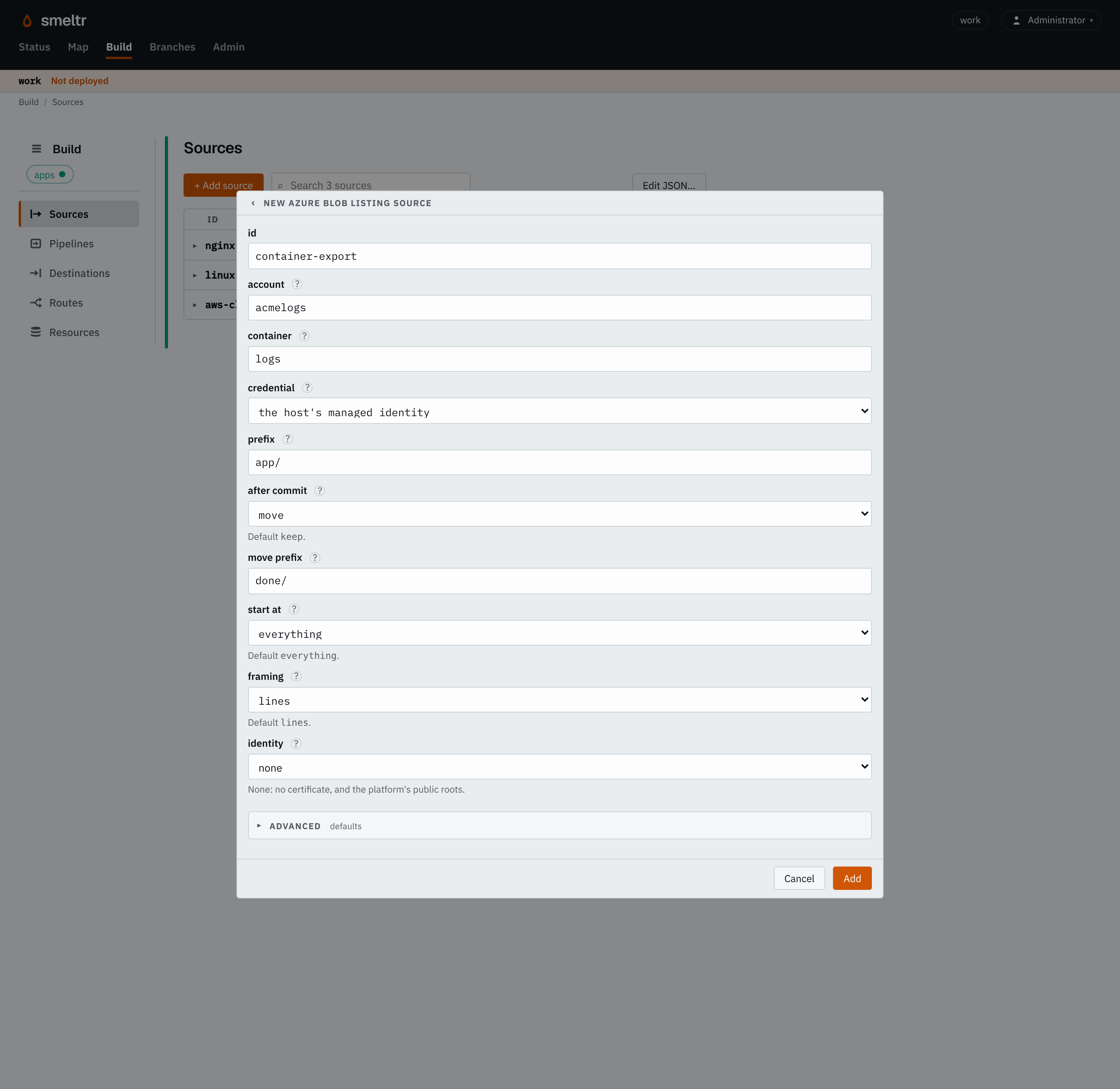Focus the move prefix input field
Image resolution: width=1120 pixels, height=1089 pixels.
click(x=560, y=581)
